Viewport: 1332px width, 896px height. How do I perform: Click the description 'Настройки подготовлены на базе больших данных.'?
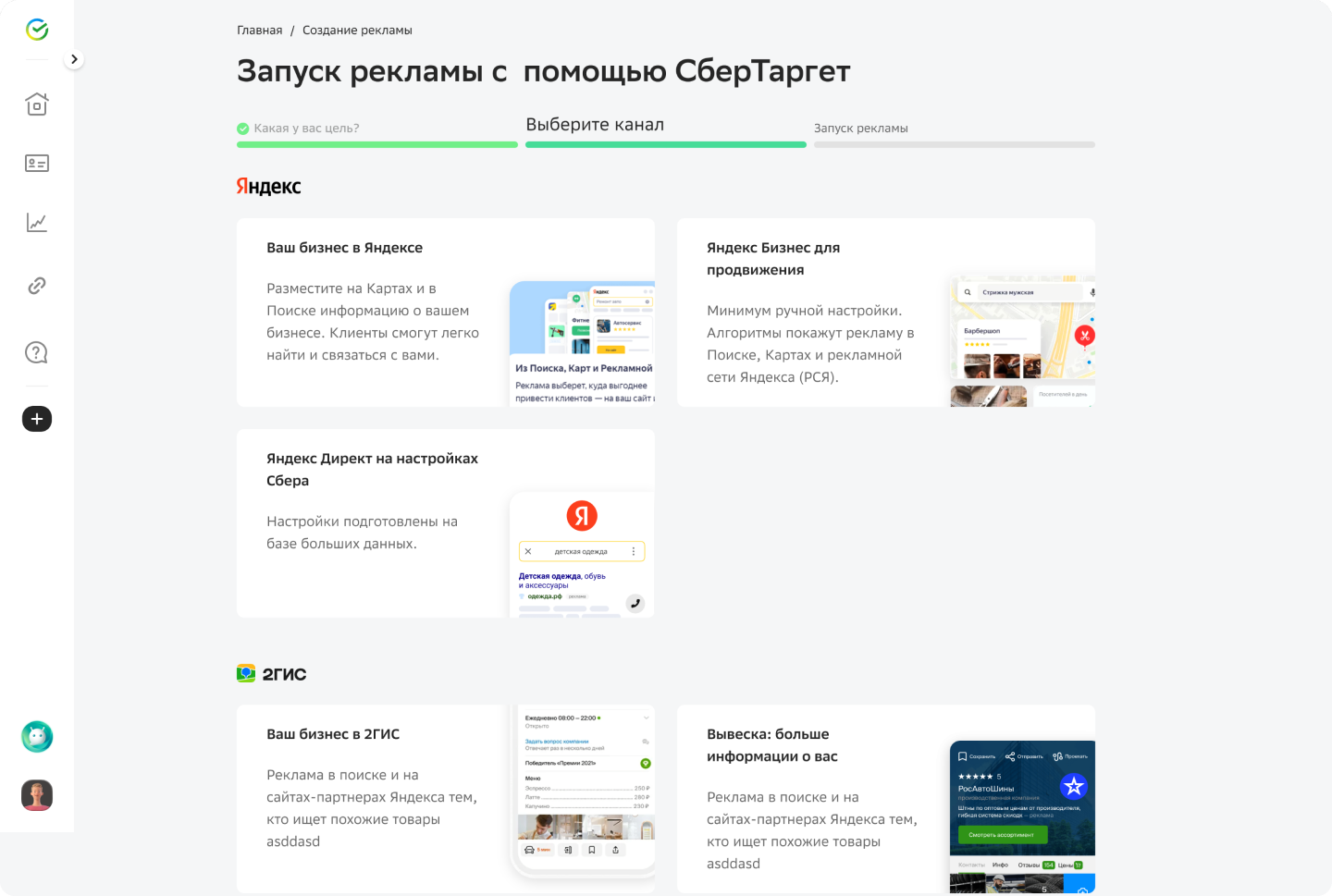tap(363, 533)
